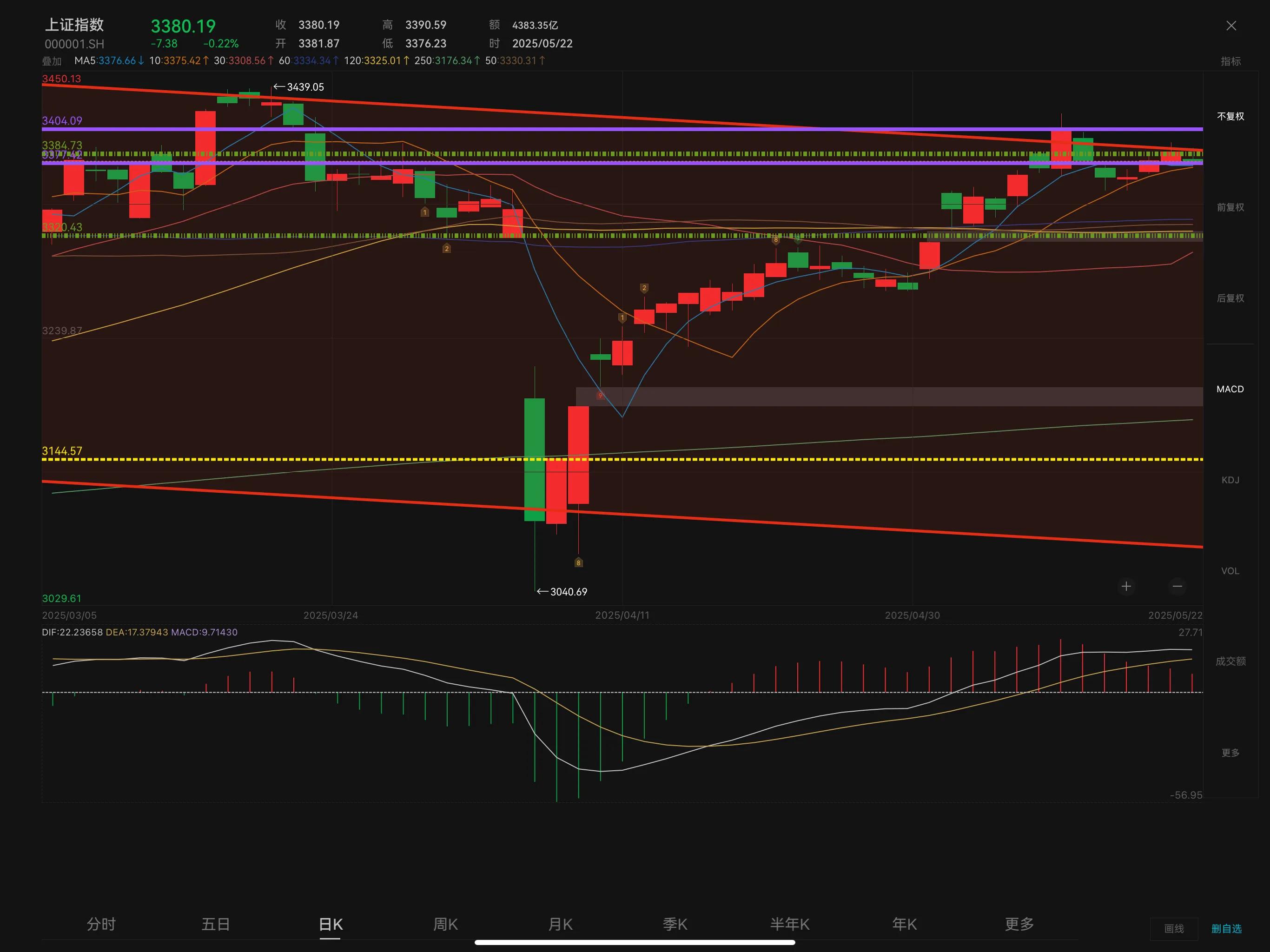This screenshot has height=952, width=1270.
Task: Click 删自选 to remove from watchlist
Action: (x=1226, y=929)
